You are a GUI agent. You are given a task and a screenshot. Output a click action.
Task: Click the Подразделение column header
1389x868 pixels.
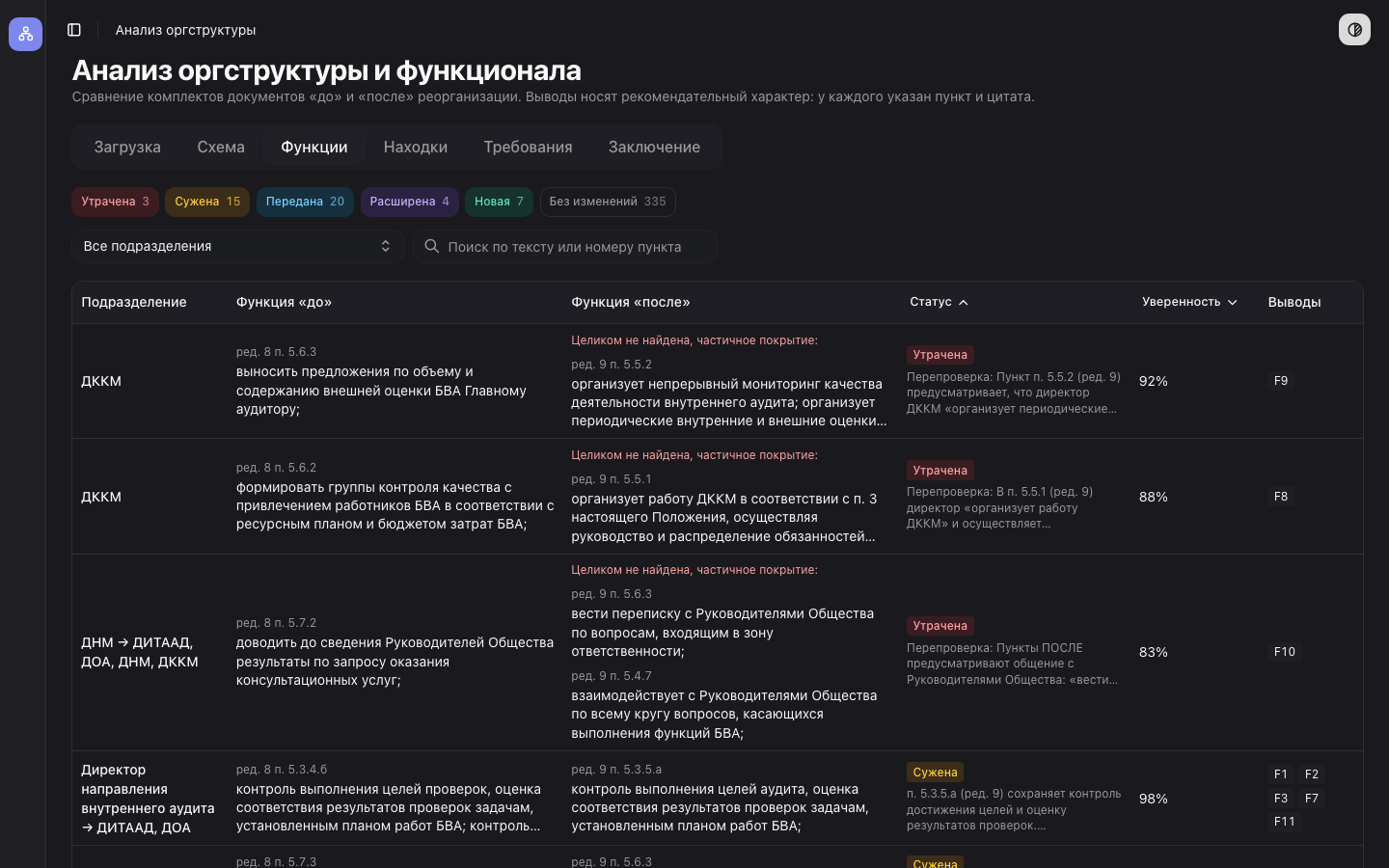(134, 302)
